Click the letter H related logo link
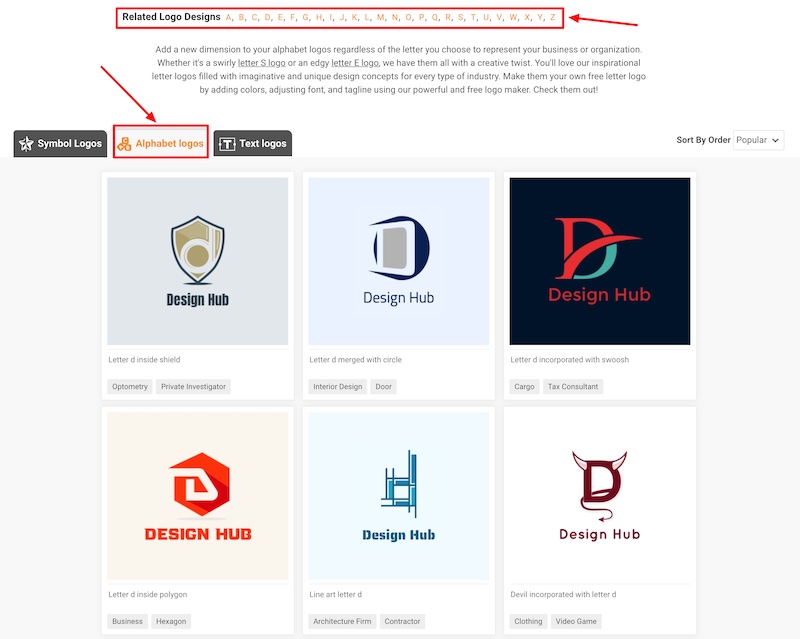 pyautogui.click(x=319, y=17)
